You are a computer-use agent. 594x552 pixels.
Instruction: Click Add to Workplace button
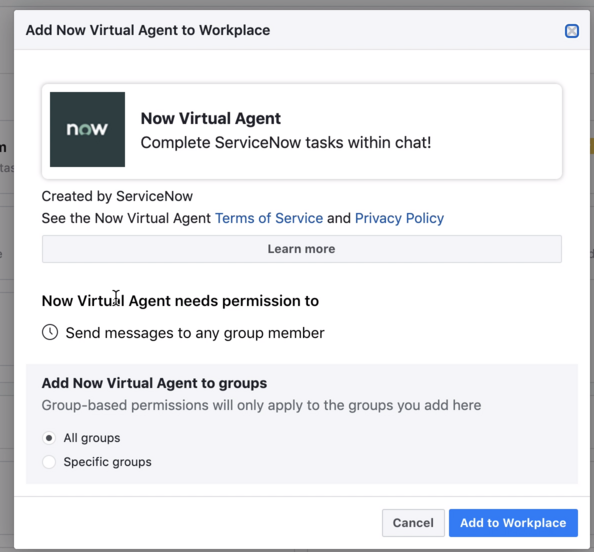point(513,523)
